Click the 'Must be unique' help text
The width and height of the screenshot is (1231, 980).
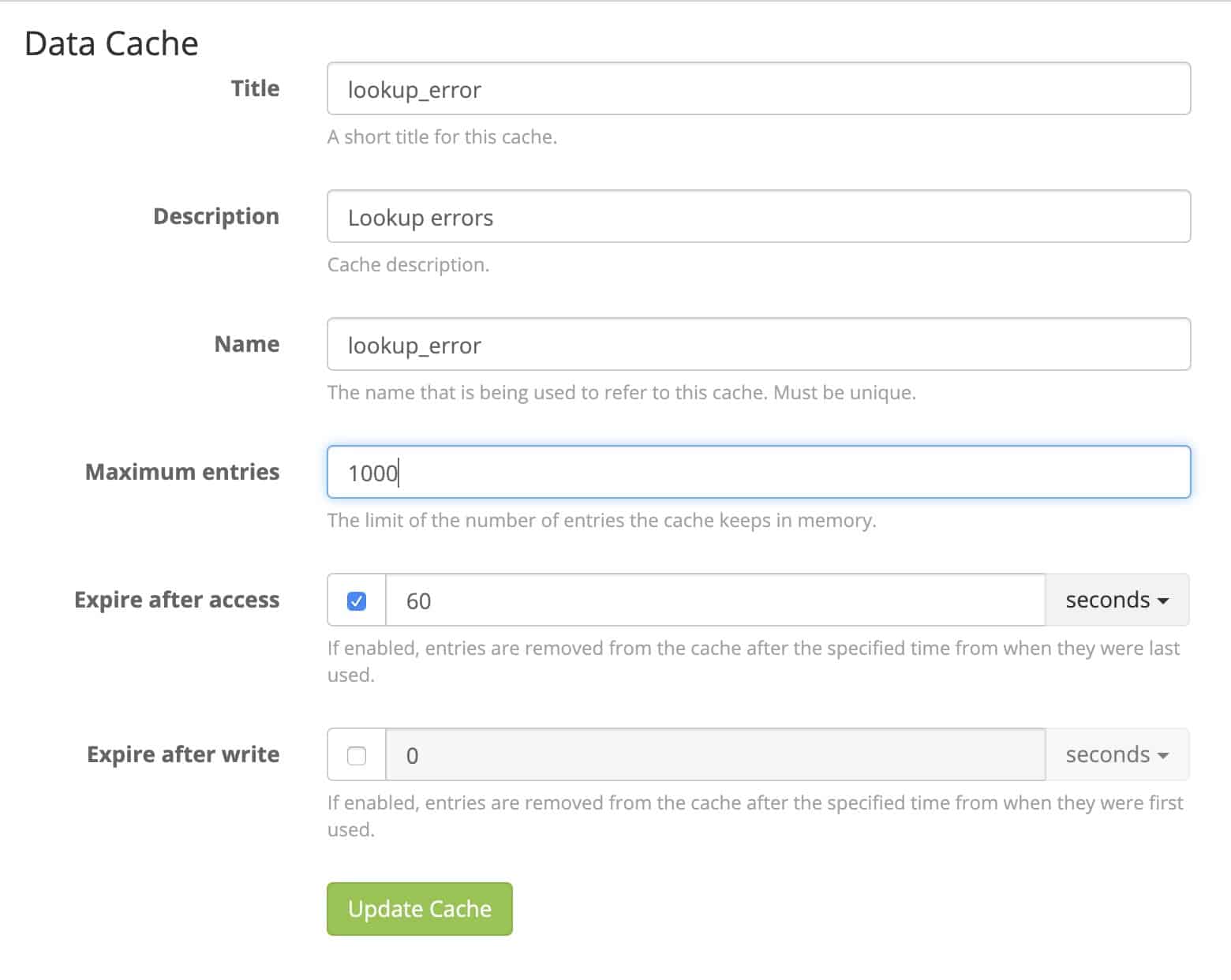844,392
